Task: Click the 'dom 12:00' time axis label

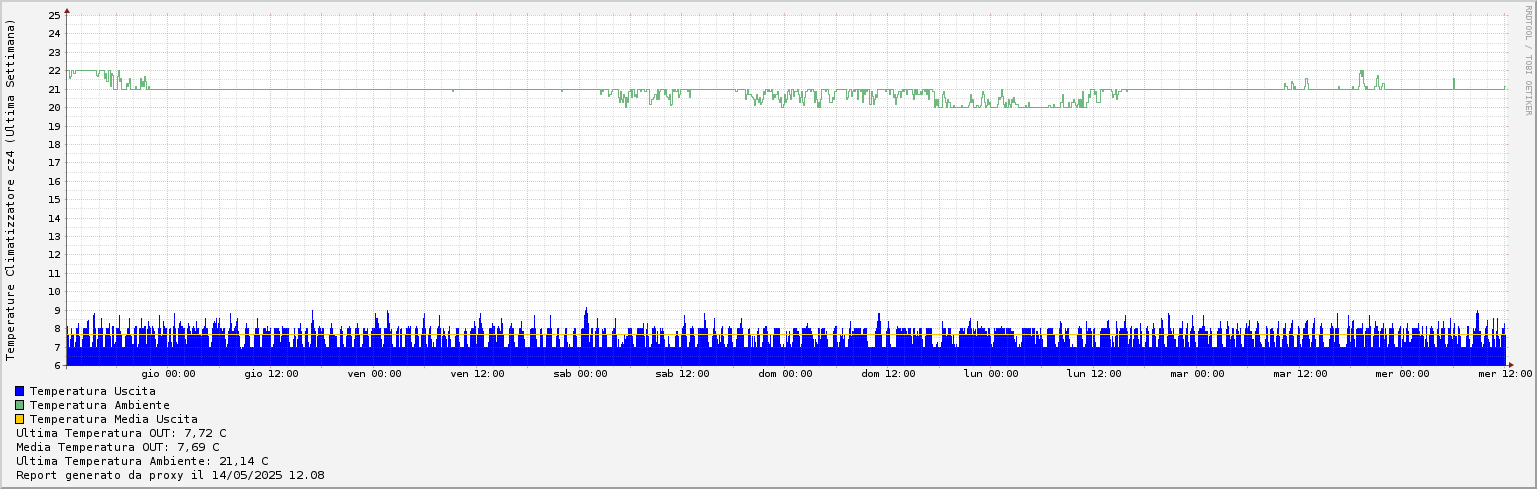Action: (x=888, y=374)
